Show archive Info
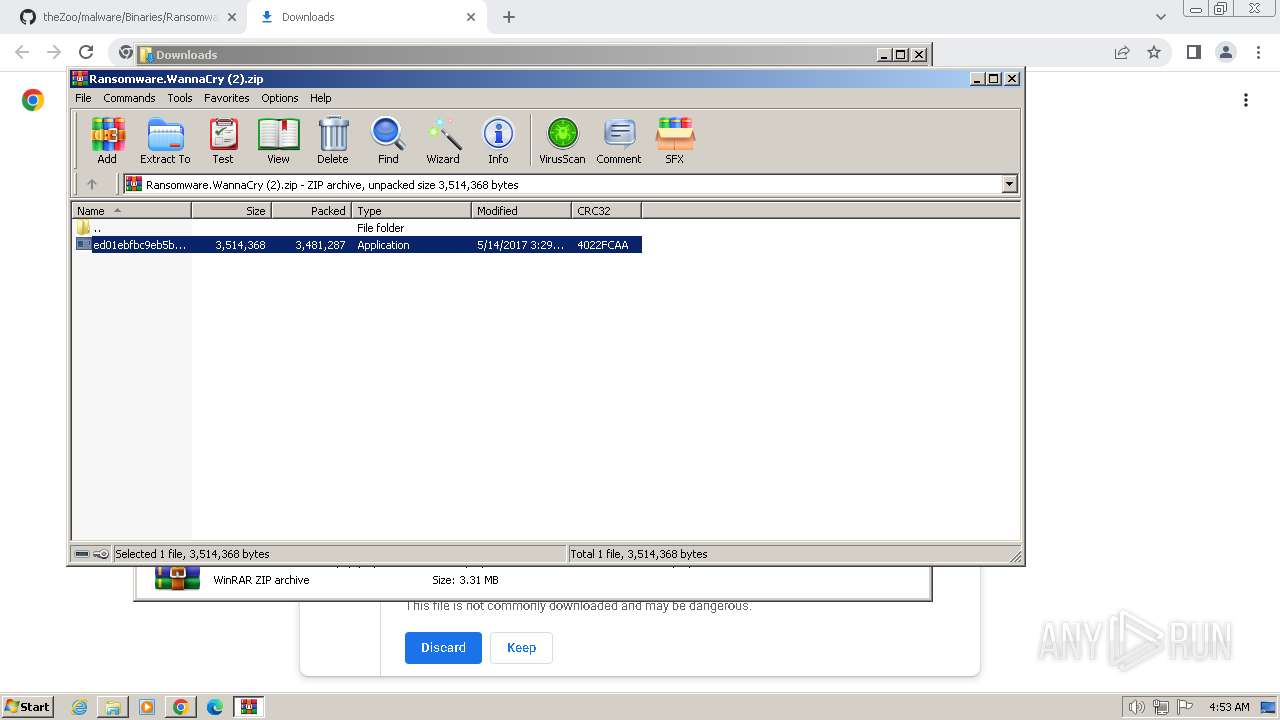 [498, 140]
